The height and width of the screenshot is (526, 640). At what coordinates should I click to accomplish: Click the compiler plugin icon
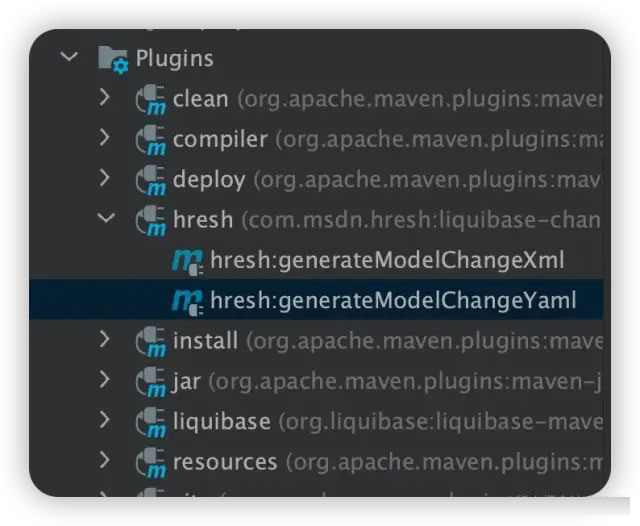pyautogui.click(x=151, y=140)
